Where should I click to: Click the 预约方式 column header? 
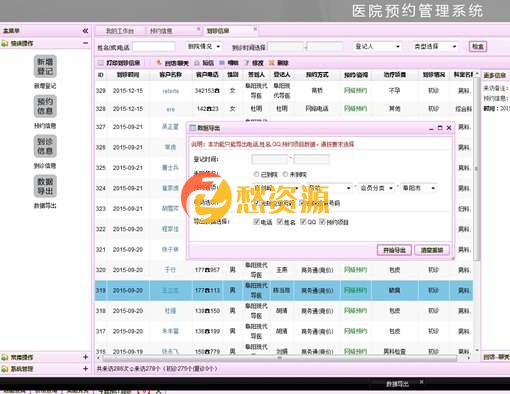317,75
